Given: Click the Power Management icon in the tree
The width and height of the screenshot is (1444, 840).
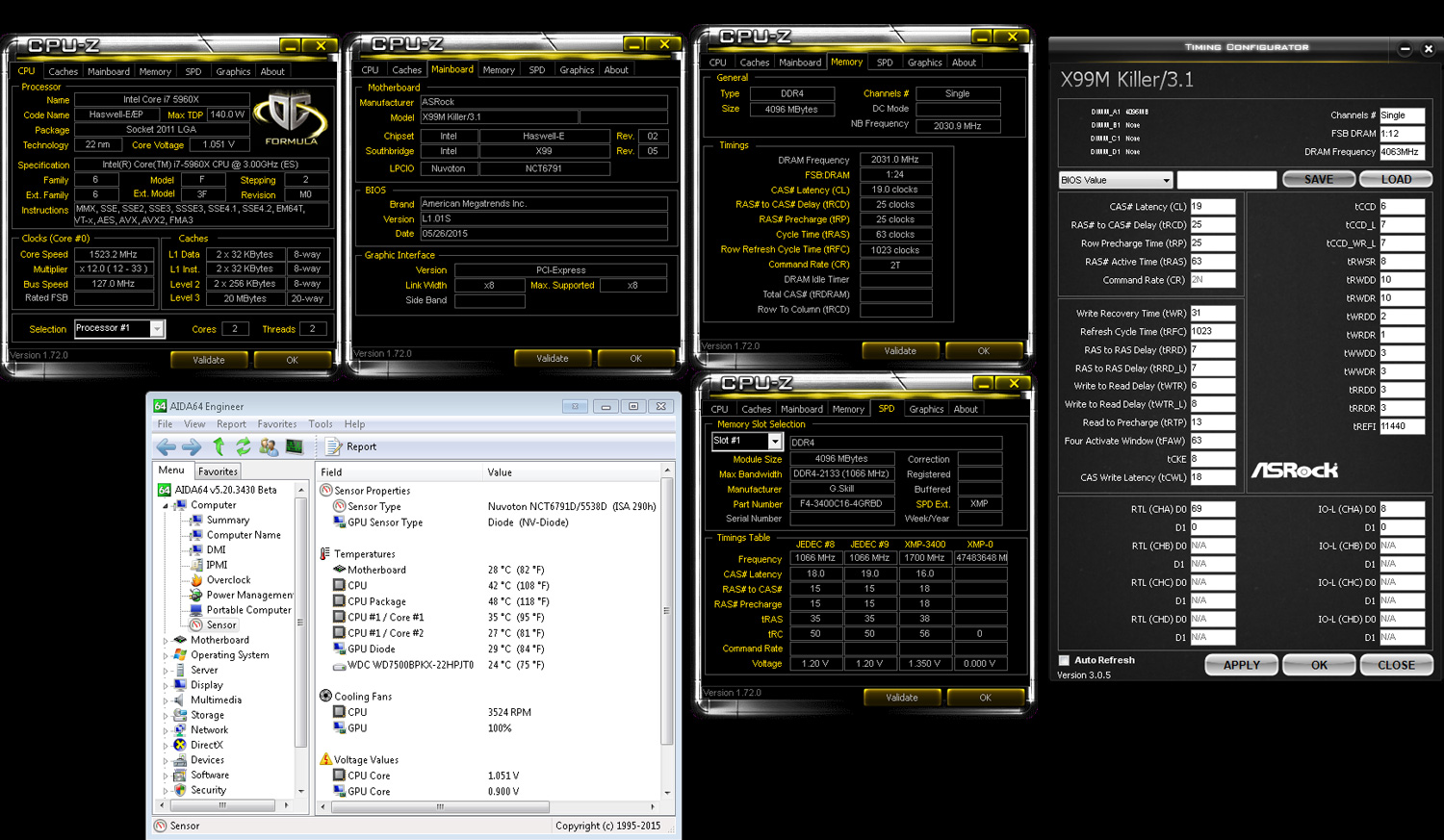Looking at the screenshot, I should pos(196,595).
